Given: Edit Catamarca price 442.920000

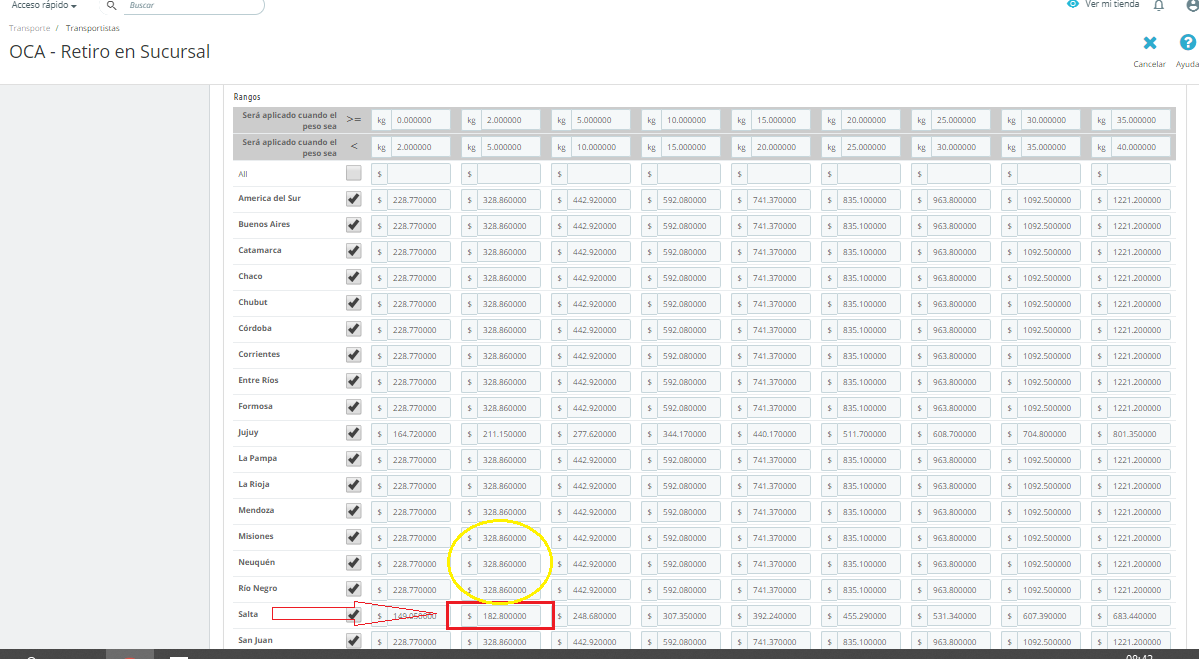Looking at the screenshot, I should pyautogui.click(x=599, y=252).
